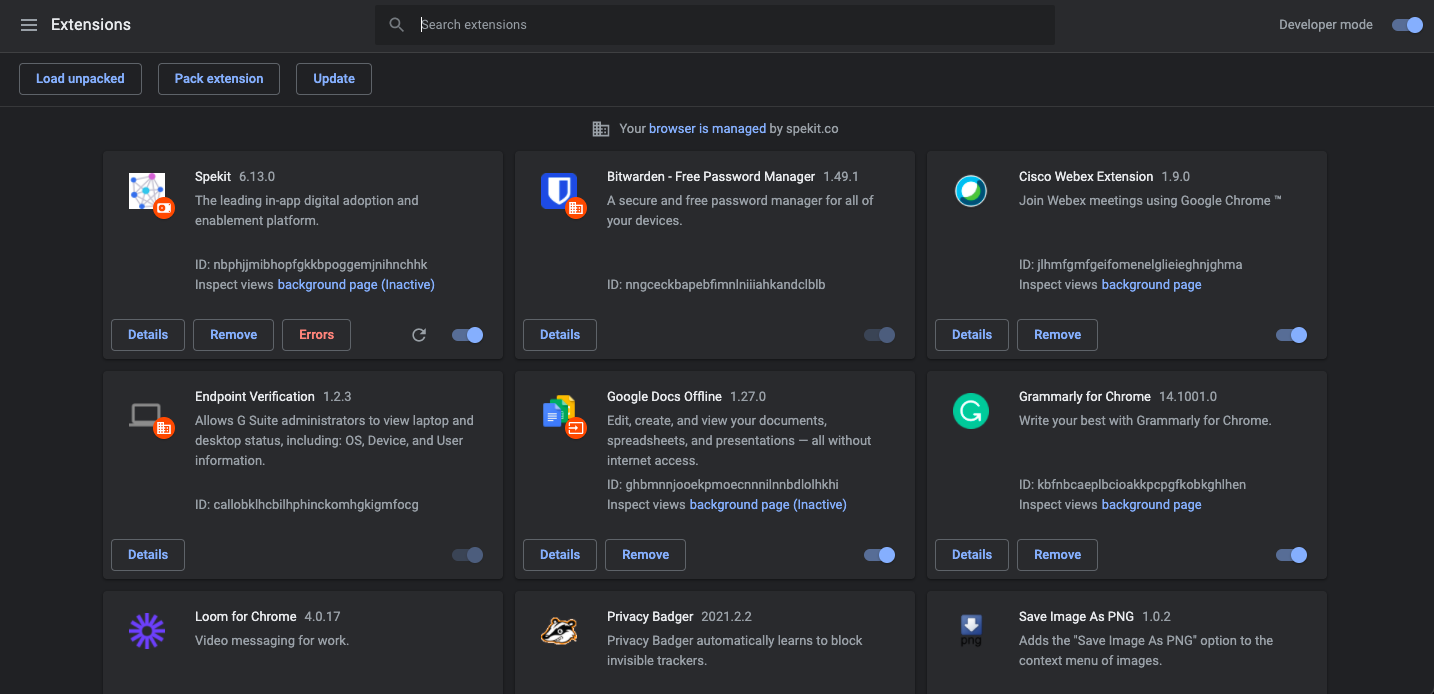Click the search magnifier icon
Screen dimensions: 1434x694
(x=397, y=25)
